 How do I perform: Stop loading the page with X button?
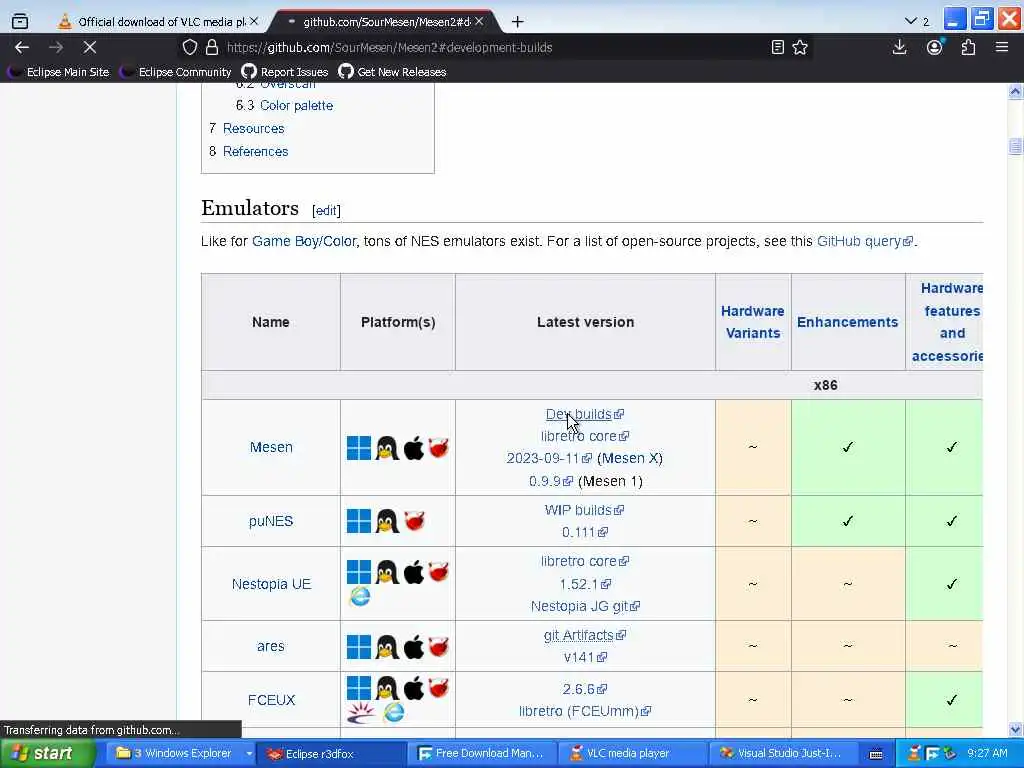click(89, 47)
